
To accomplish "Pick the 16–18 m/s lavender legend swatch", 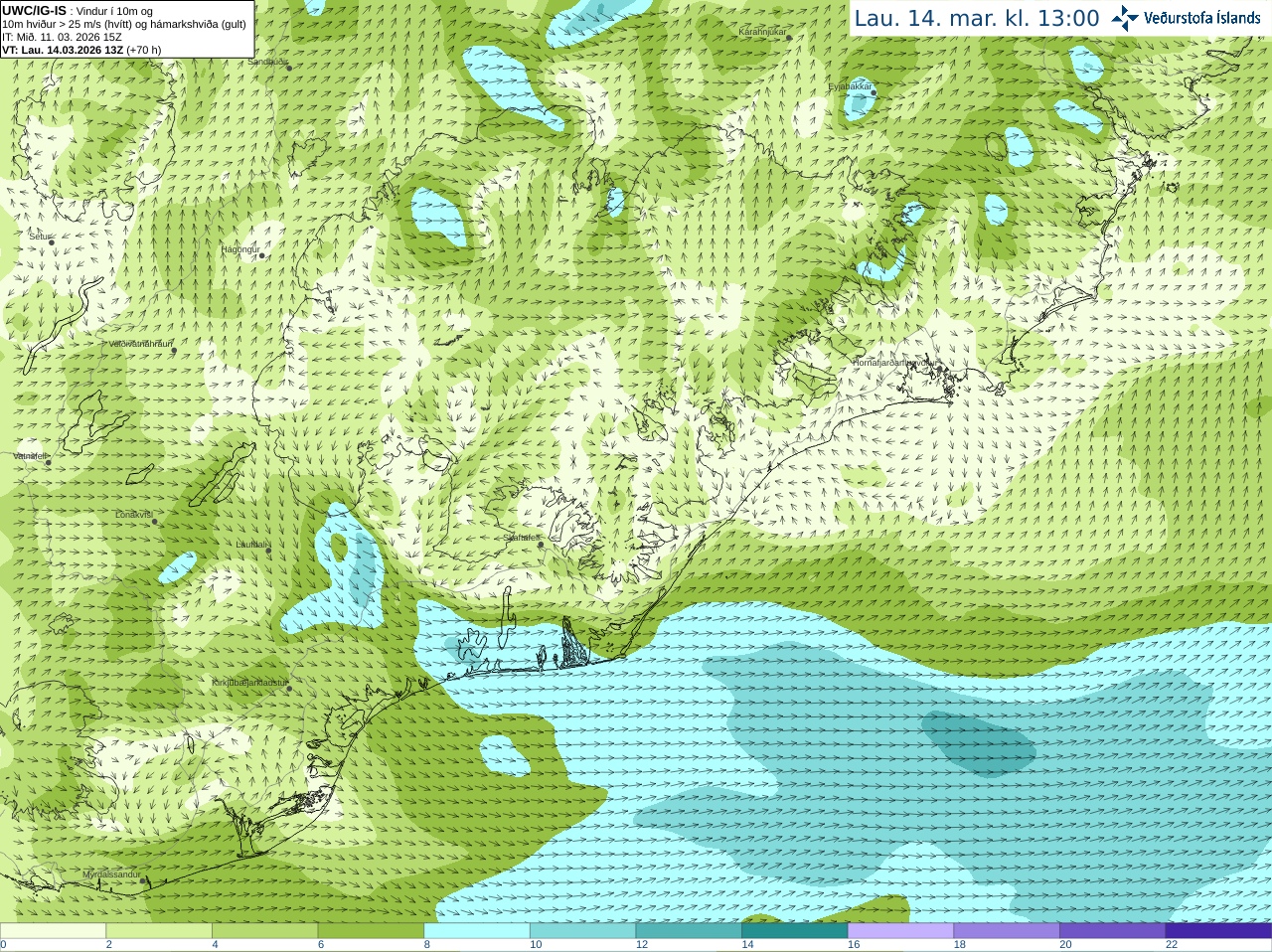I will coord(901,931).
